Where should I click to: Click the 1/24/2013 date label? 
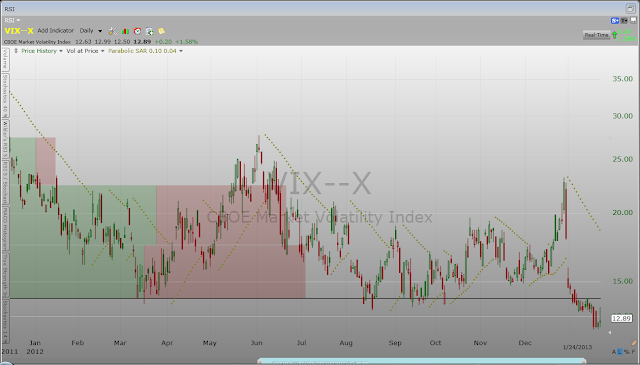coord(577,347)
